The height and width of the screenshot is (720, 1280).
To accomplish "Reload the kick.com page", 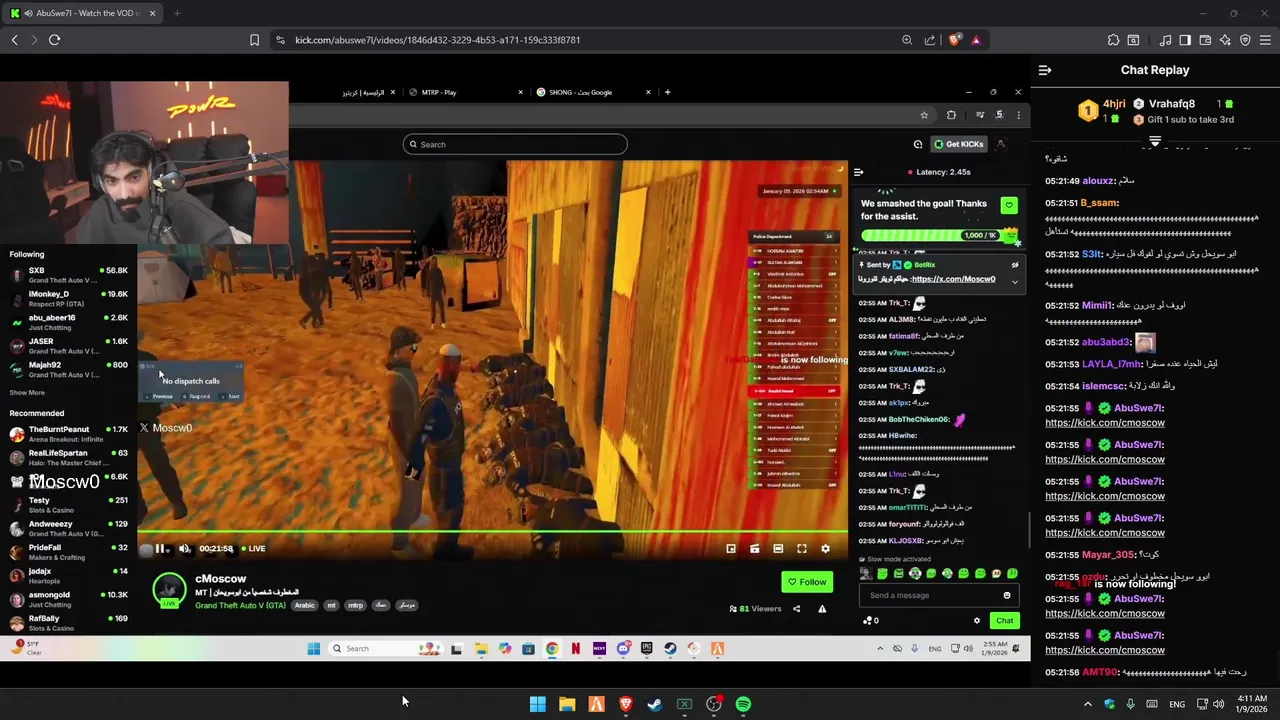I will pos(54,40).
